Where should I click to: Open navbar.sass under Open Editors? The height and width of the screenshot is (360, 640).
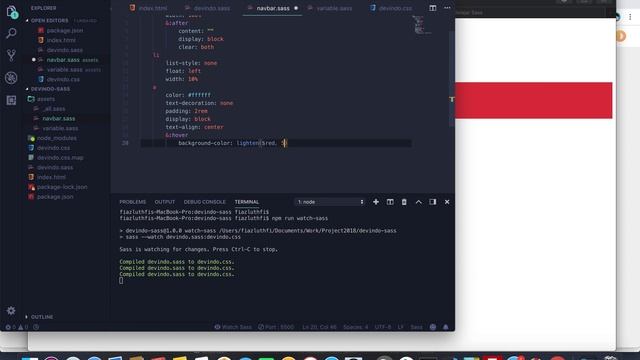[x=63, y=60]
